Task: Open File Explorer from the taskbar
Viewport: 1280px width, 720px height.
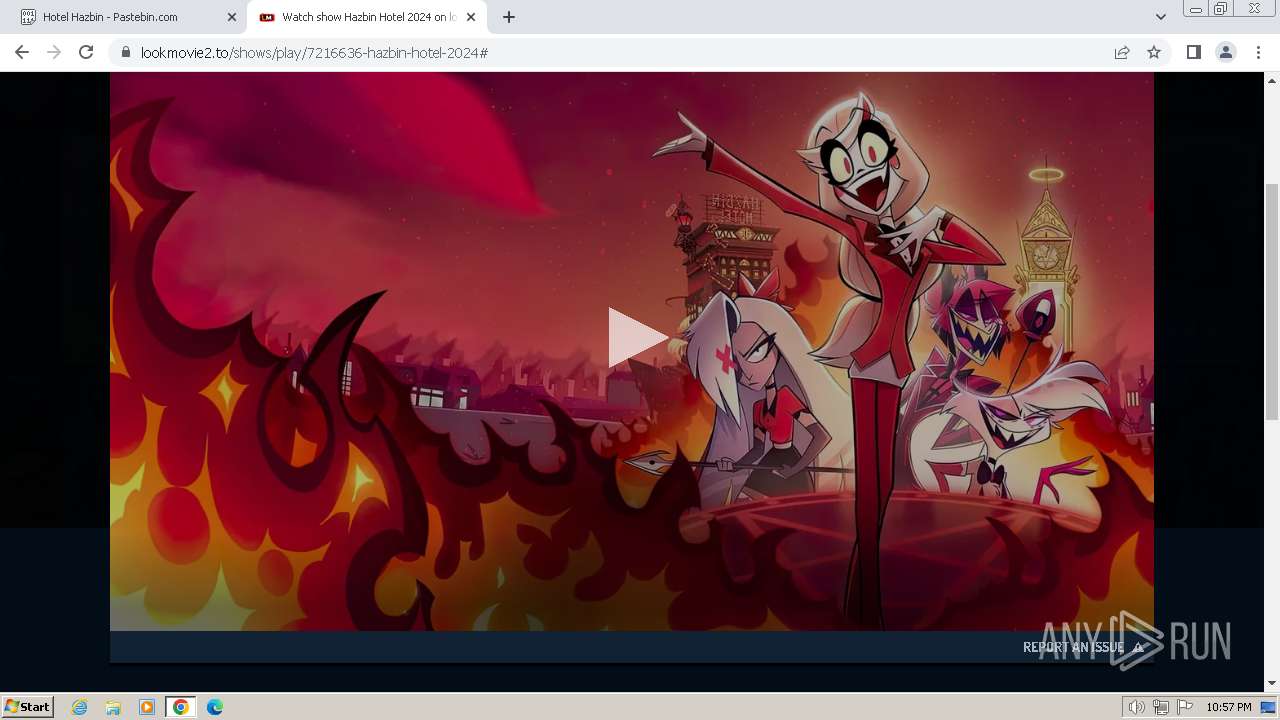Action: (113, 707)
